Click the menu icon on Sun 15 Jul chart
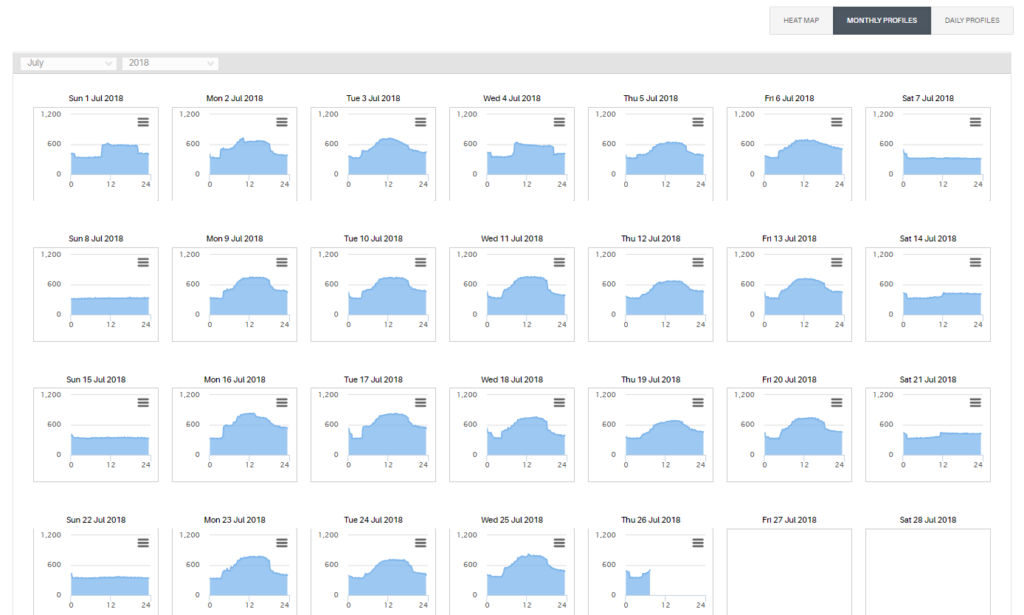The width and height of the screenshot is (1024, 615). click(x=143, y=403)
